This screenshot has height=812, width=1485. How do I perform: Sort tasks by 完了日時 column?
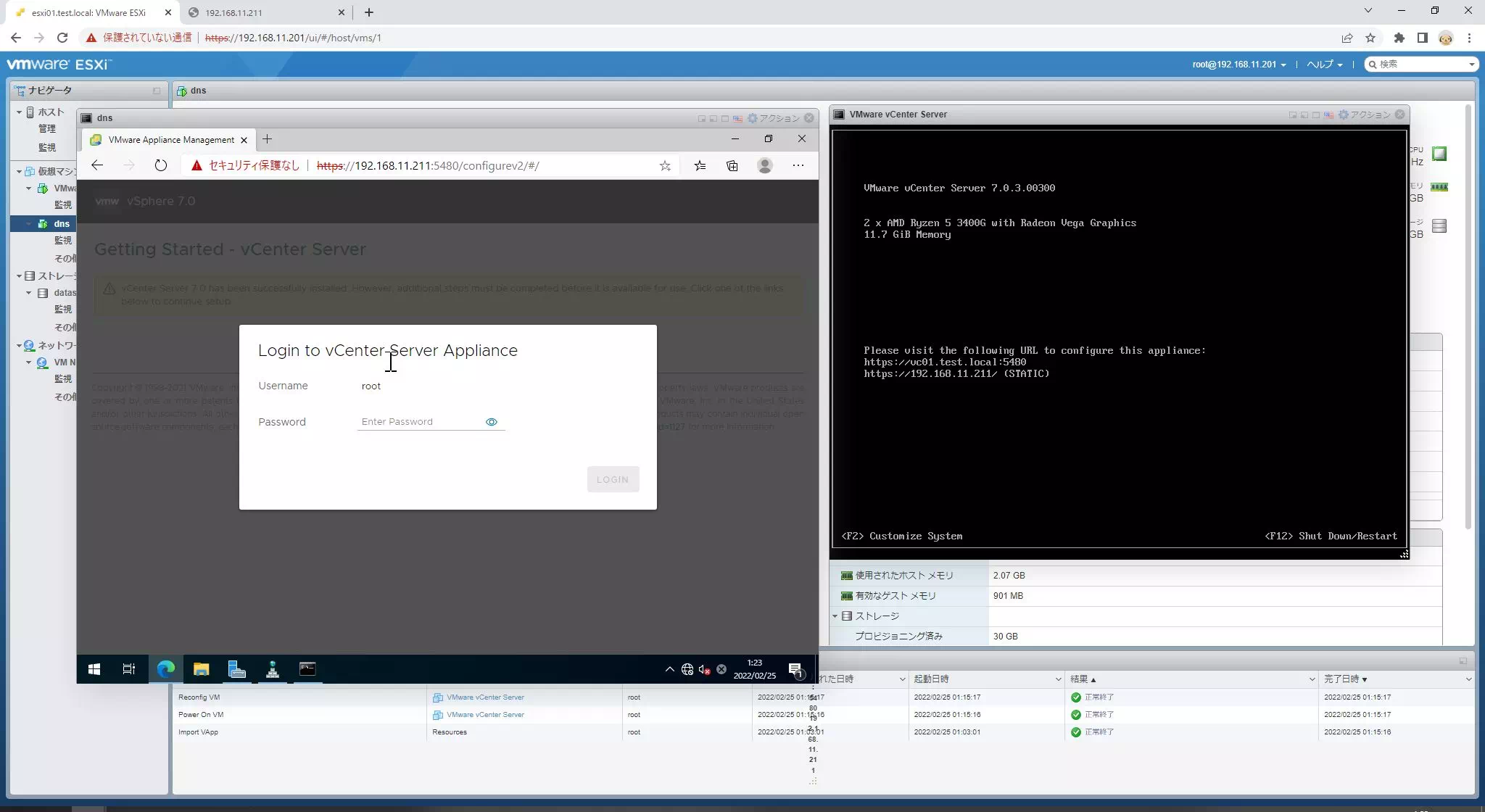tap(1396, 679)
